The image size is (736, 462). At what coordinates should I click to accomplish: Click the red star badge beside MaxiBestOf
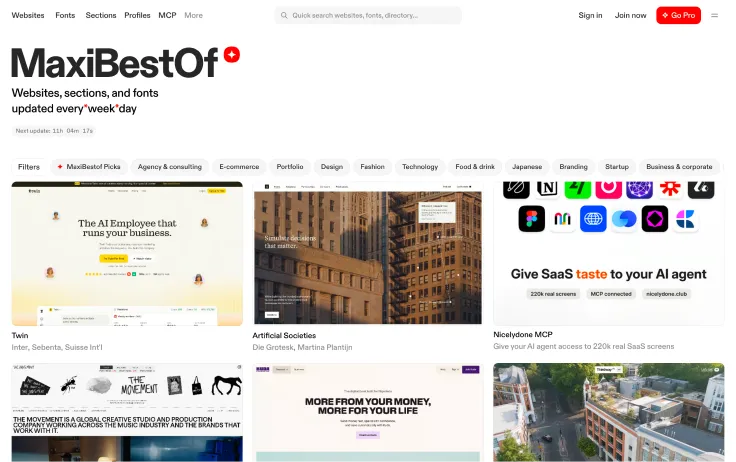231,54
